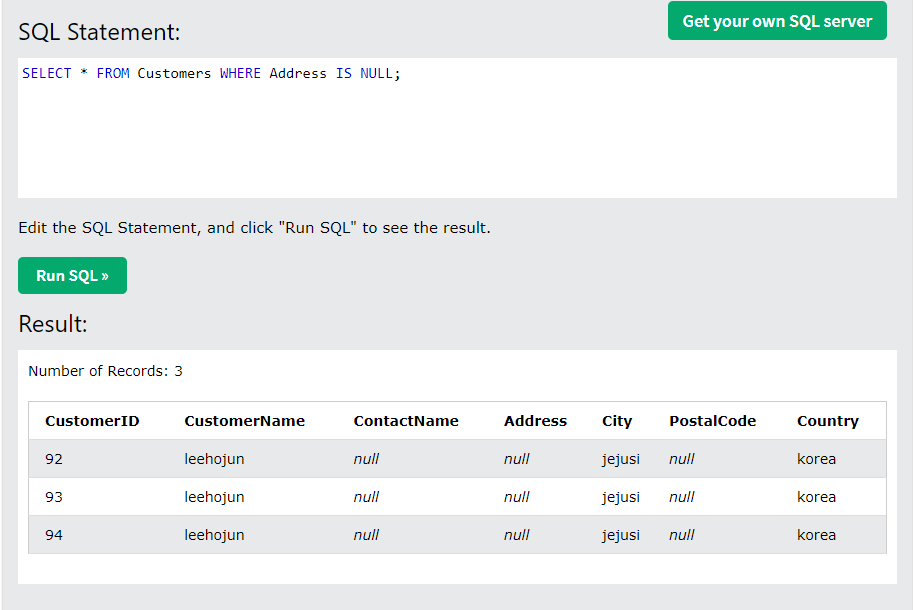Image resolution: width=913 pixels, height=610 pixels.
Task: Click jejusi in row 94
Action: point(621,535)
